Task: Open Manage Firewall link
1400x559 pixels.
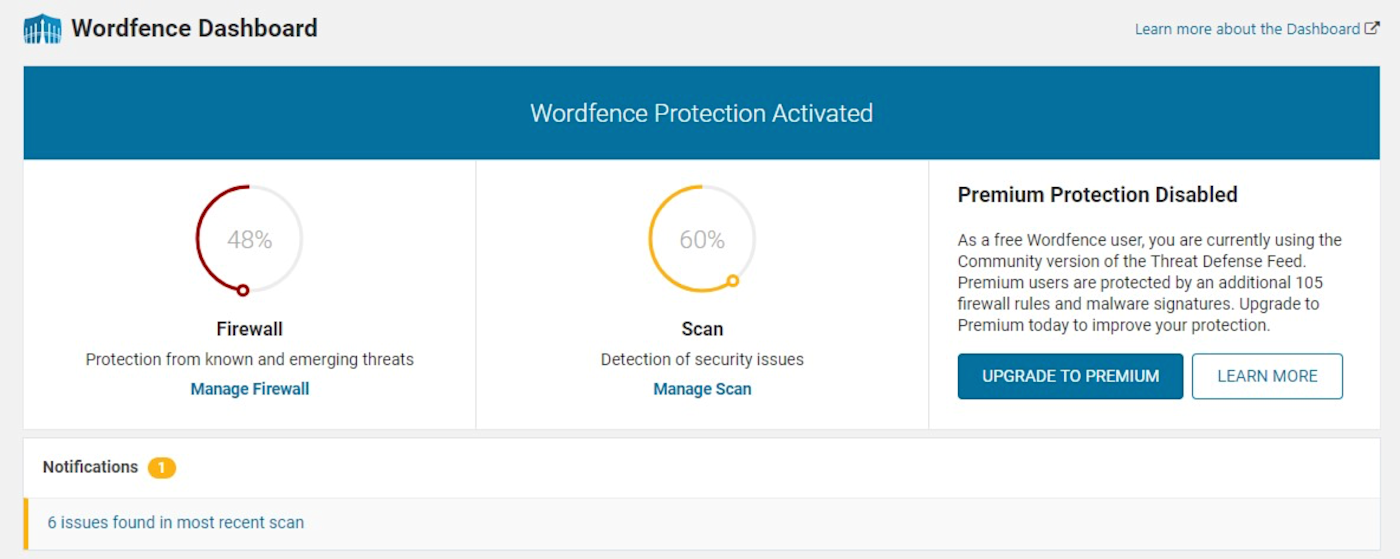Action: 250,389
